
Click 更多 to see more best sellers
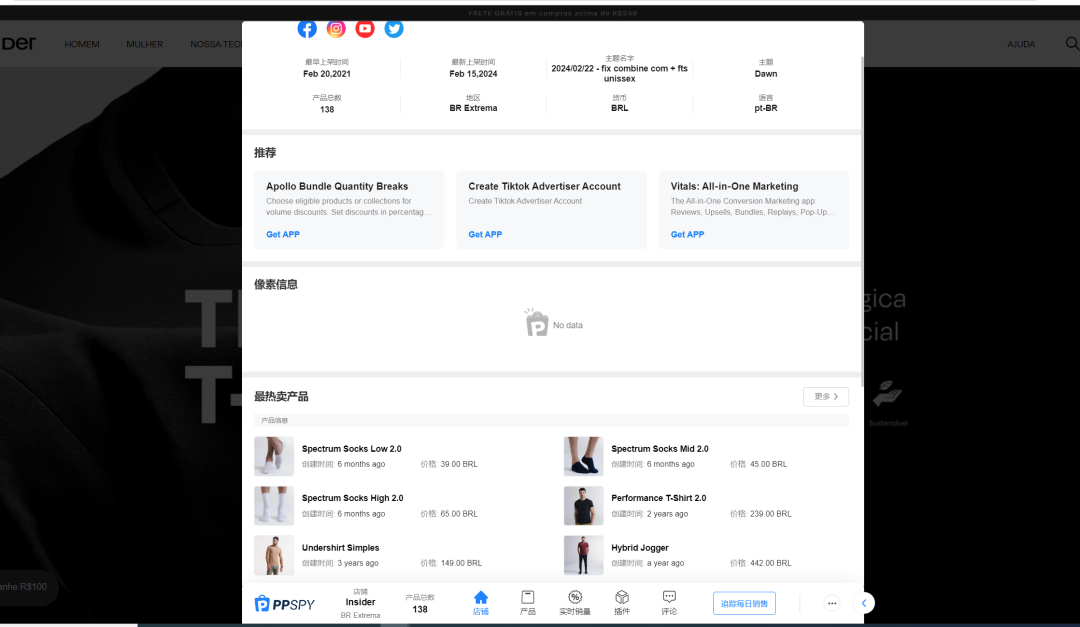point(826,397)
